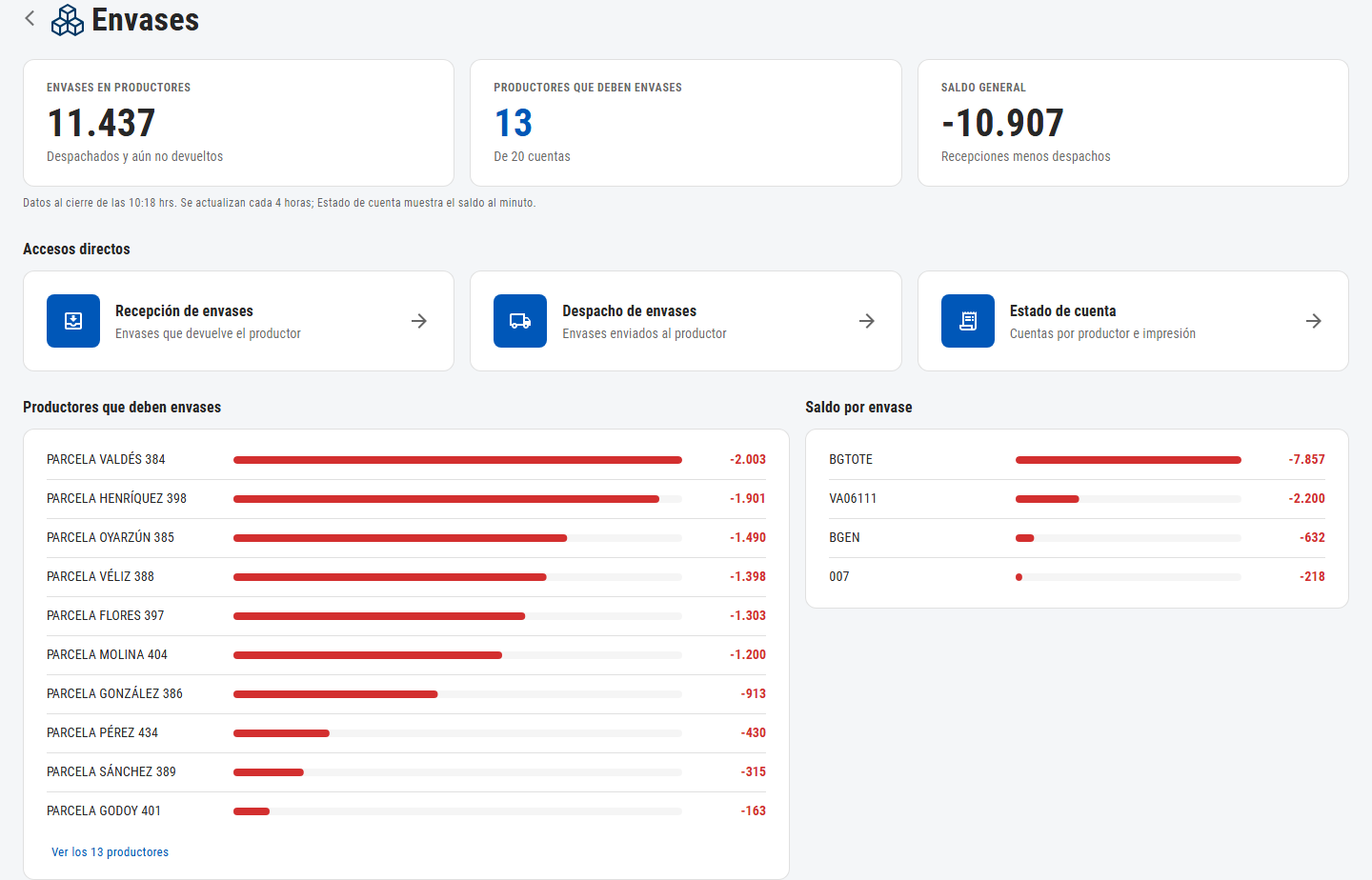Screen dimensions: 1372x880
Task: Select PARCELA FLORES 397 row name
Action: [105, 616]
